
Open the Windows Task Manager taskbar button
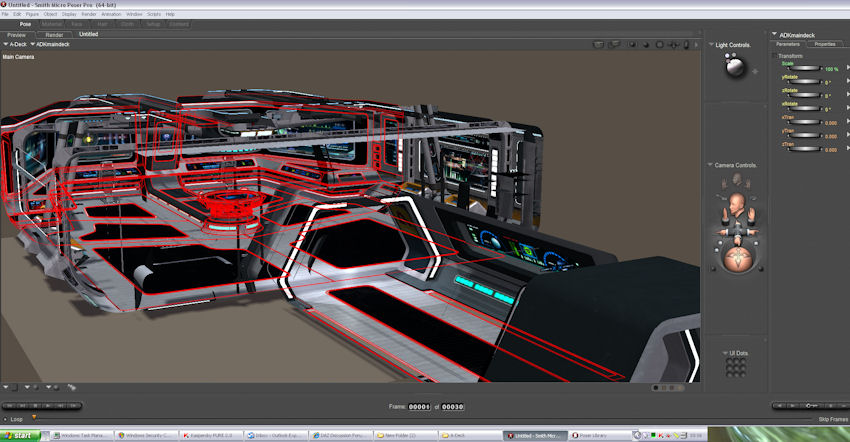point(83,436)
